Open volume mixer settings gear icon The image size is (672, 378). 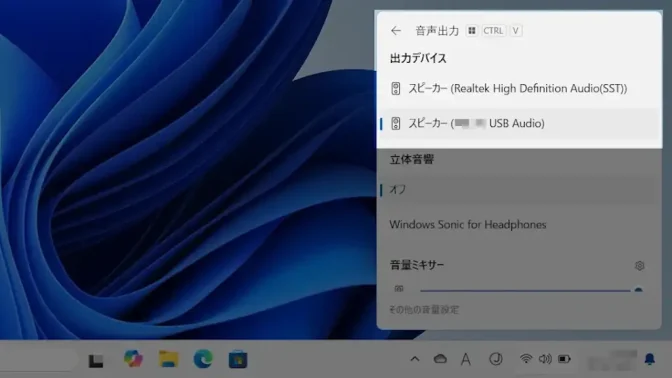[639, 266]
